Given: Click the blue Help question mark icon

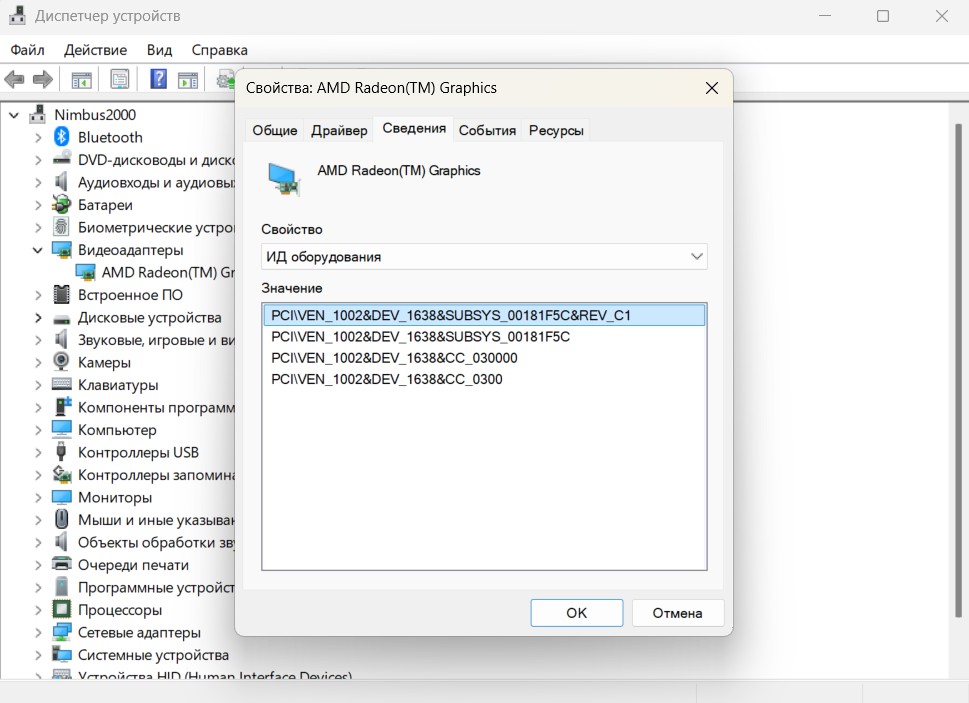Looking at the screenshot, I should coord(159,79).
